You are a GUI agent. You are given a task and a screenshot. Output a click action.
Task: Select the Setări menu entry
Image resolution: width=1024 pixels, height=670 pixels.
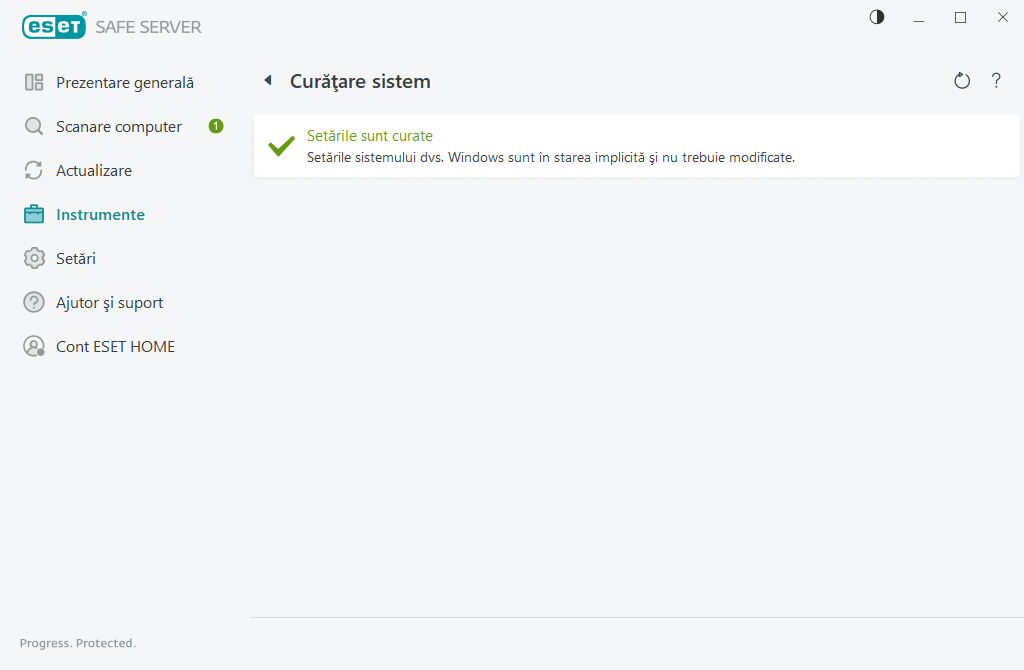(x=76, y=259)
